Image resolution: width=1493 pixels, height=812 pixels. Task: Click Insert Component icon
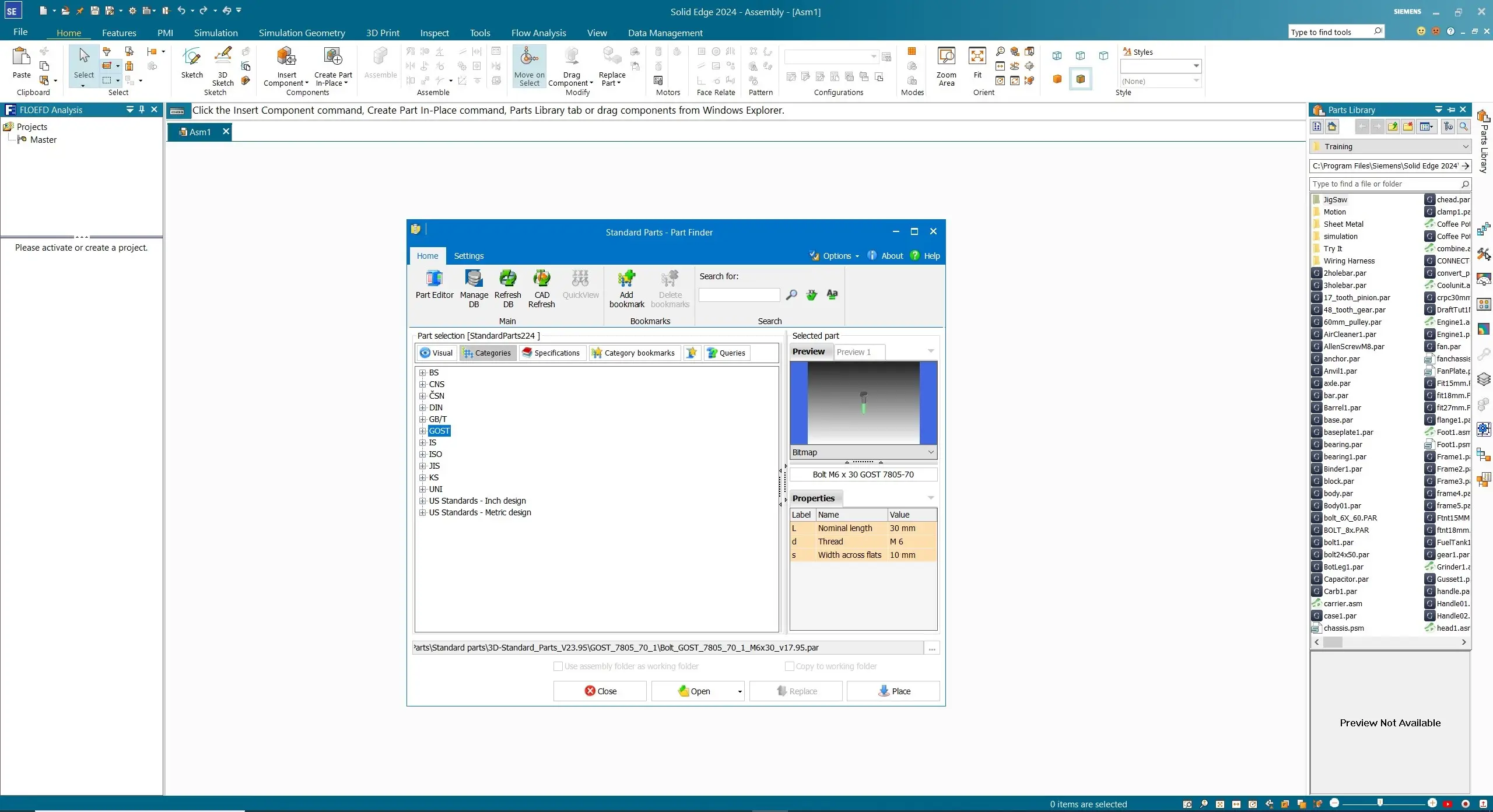(x=286, y=66)
